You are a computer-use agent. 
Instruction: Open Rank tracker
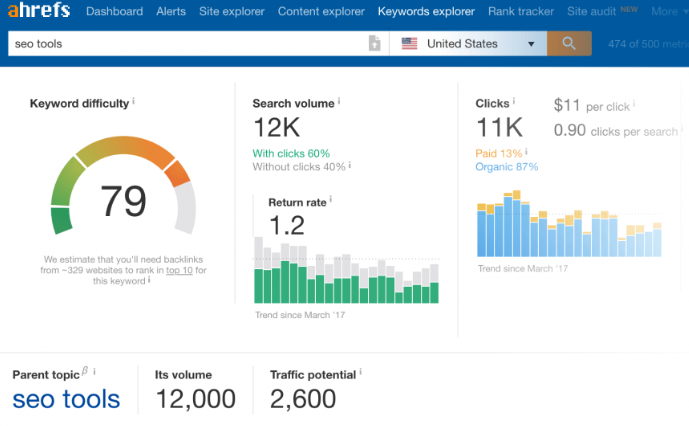[x=521, y=11]
